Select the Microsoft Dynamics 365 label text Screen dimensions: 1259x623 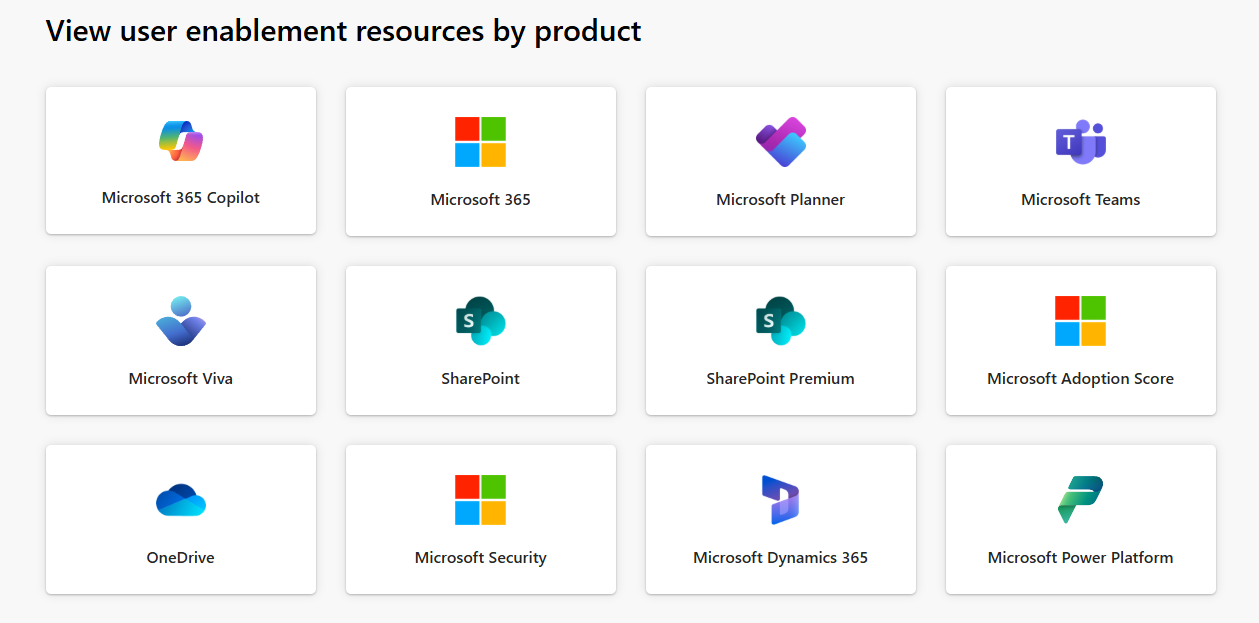pyautogui.click(x=781, y=557)
